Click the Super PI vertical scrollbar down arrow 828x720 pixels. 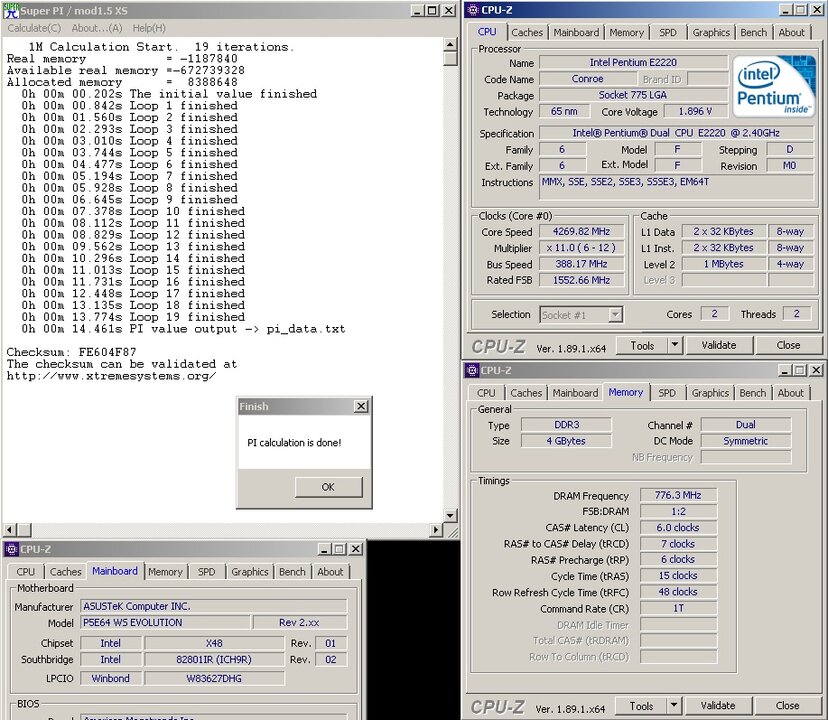point(450,516)
